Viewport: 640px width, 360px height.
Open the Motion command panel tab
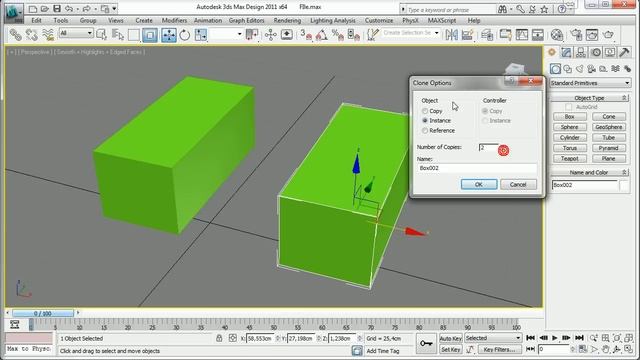596,53
